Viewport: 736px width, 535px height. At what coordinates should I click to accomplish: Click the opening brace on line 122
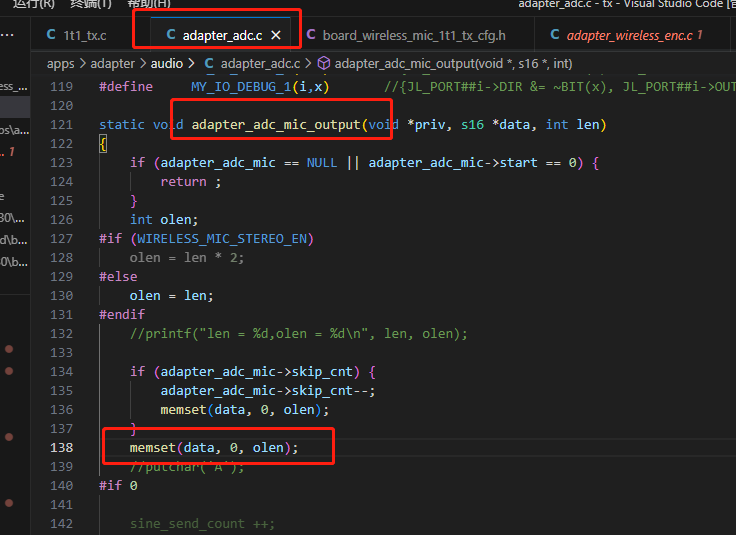pos(103,144)
